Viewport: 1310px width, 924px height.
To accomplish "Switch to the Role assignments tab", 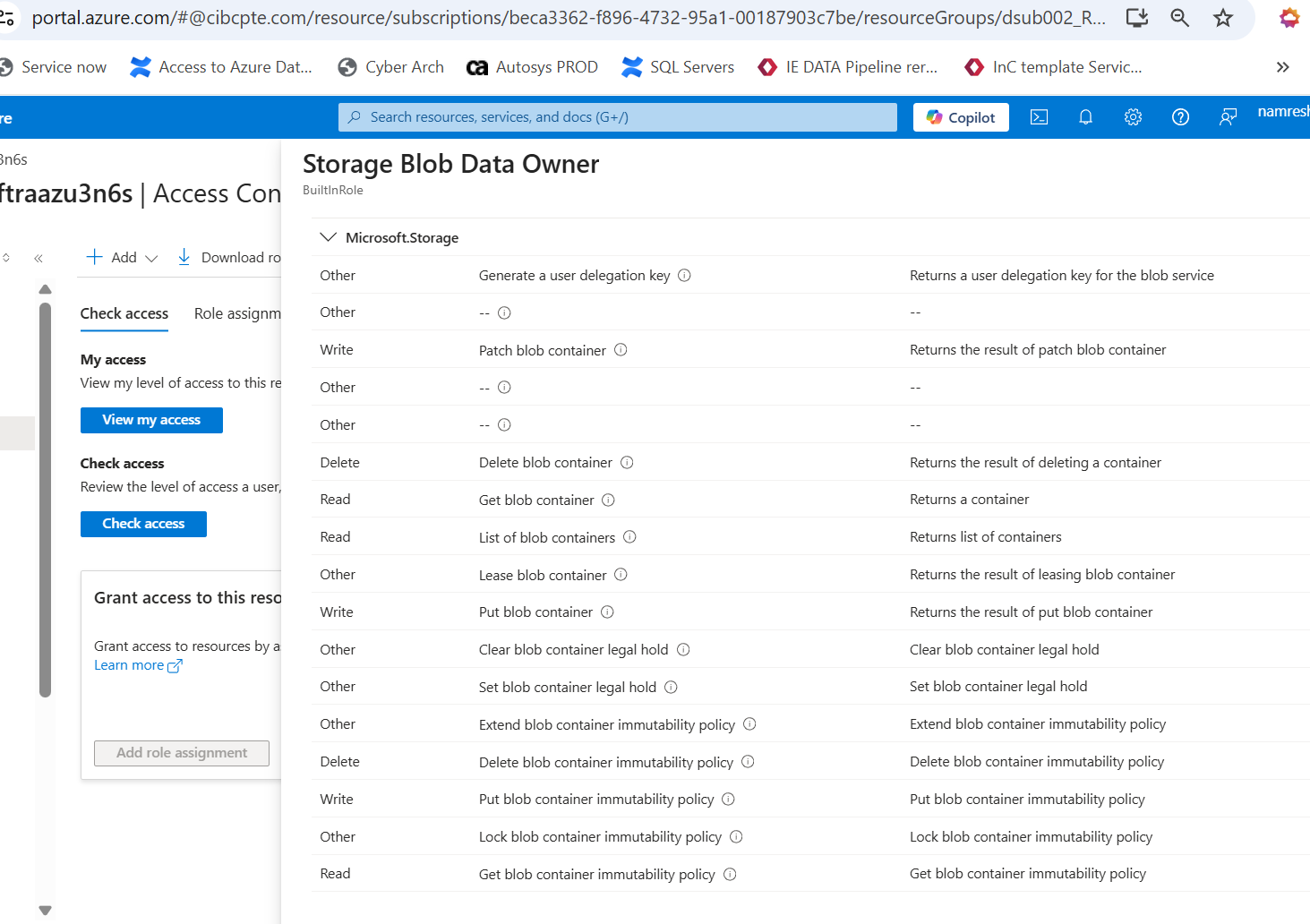I will pyautogui.click(x=237, y=314).
